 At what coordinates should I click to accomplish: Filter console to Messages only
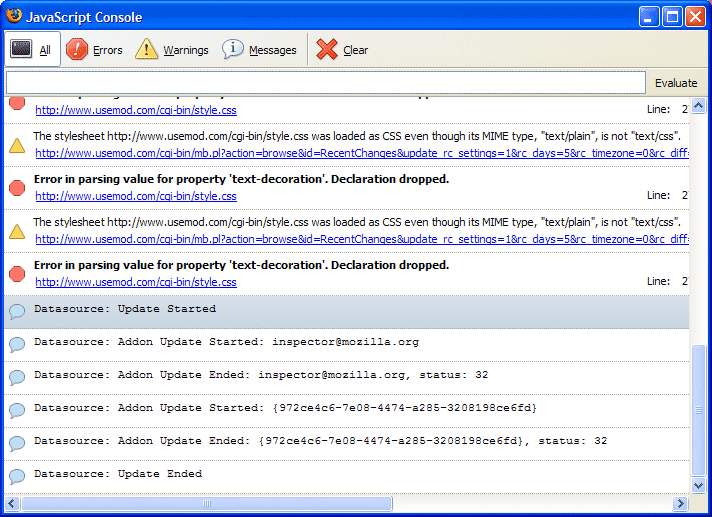tap(259, 49)
